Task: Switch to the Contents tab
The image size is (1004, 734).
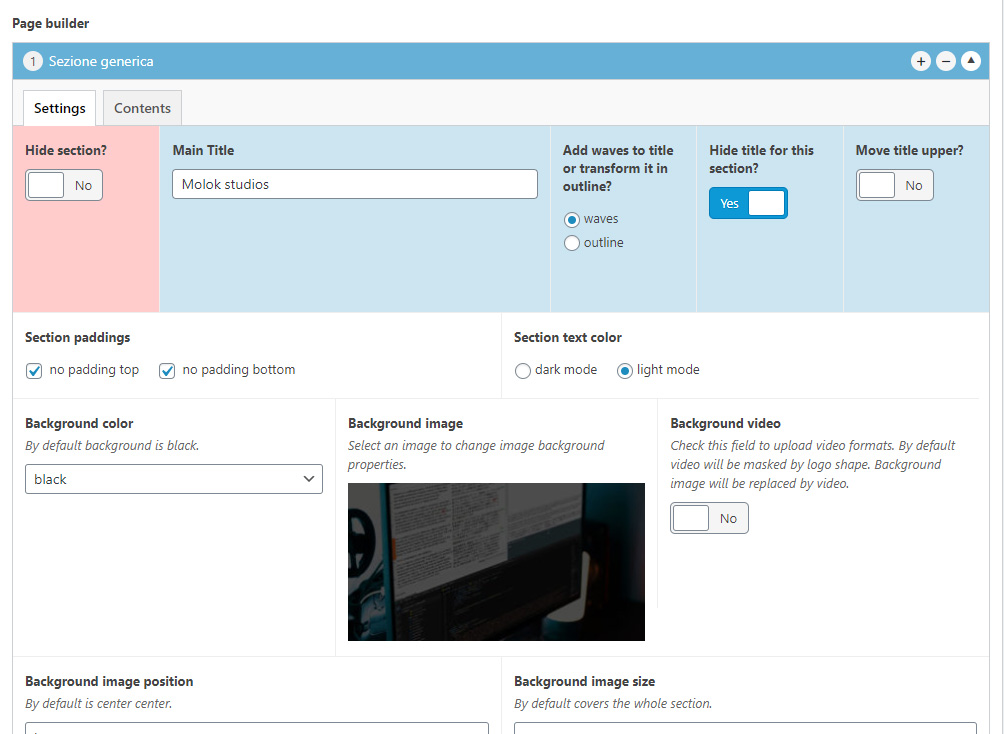Action: pyautogui.click(x=142, y=108)
